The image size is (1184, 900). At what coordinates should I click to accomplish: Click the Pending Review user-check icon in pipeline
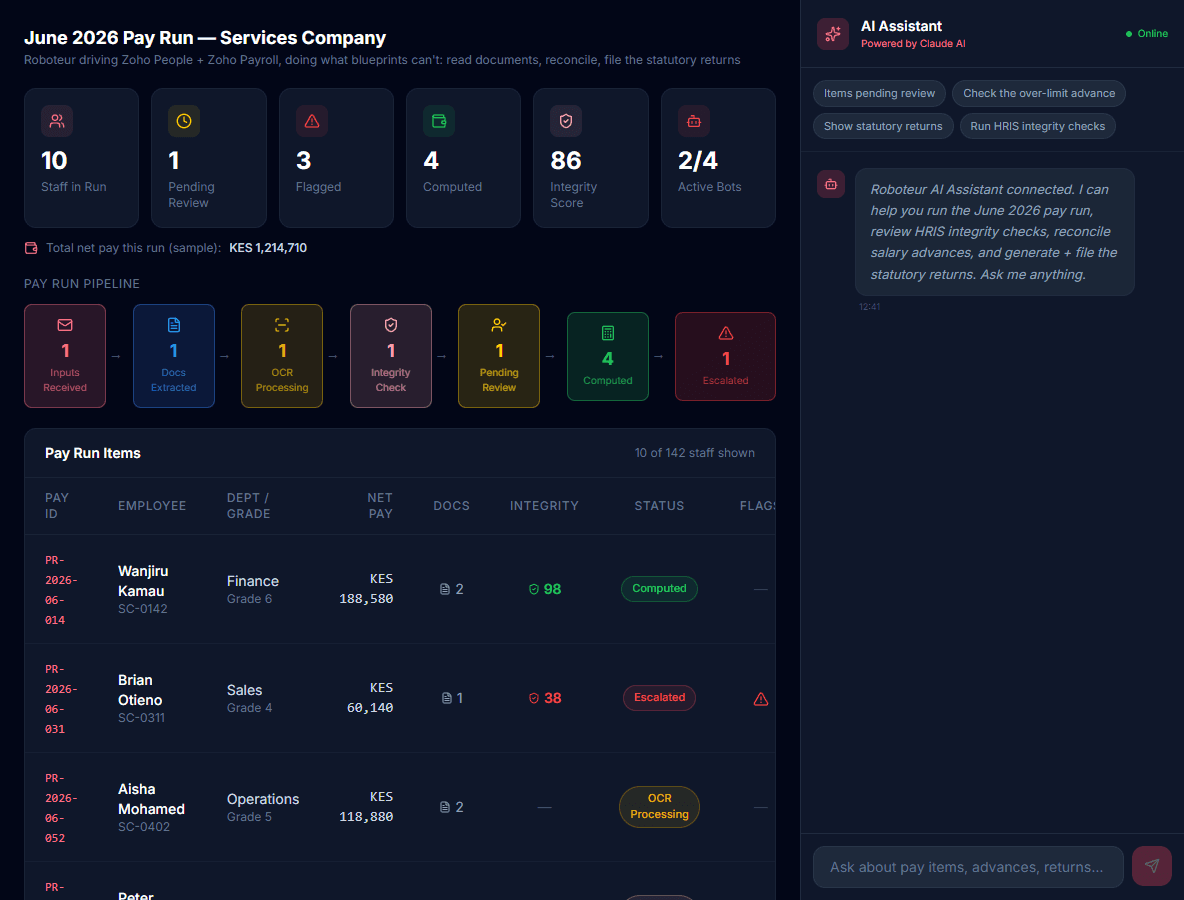(499, 325)
